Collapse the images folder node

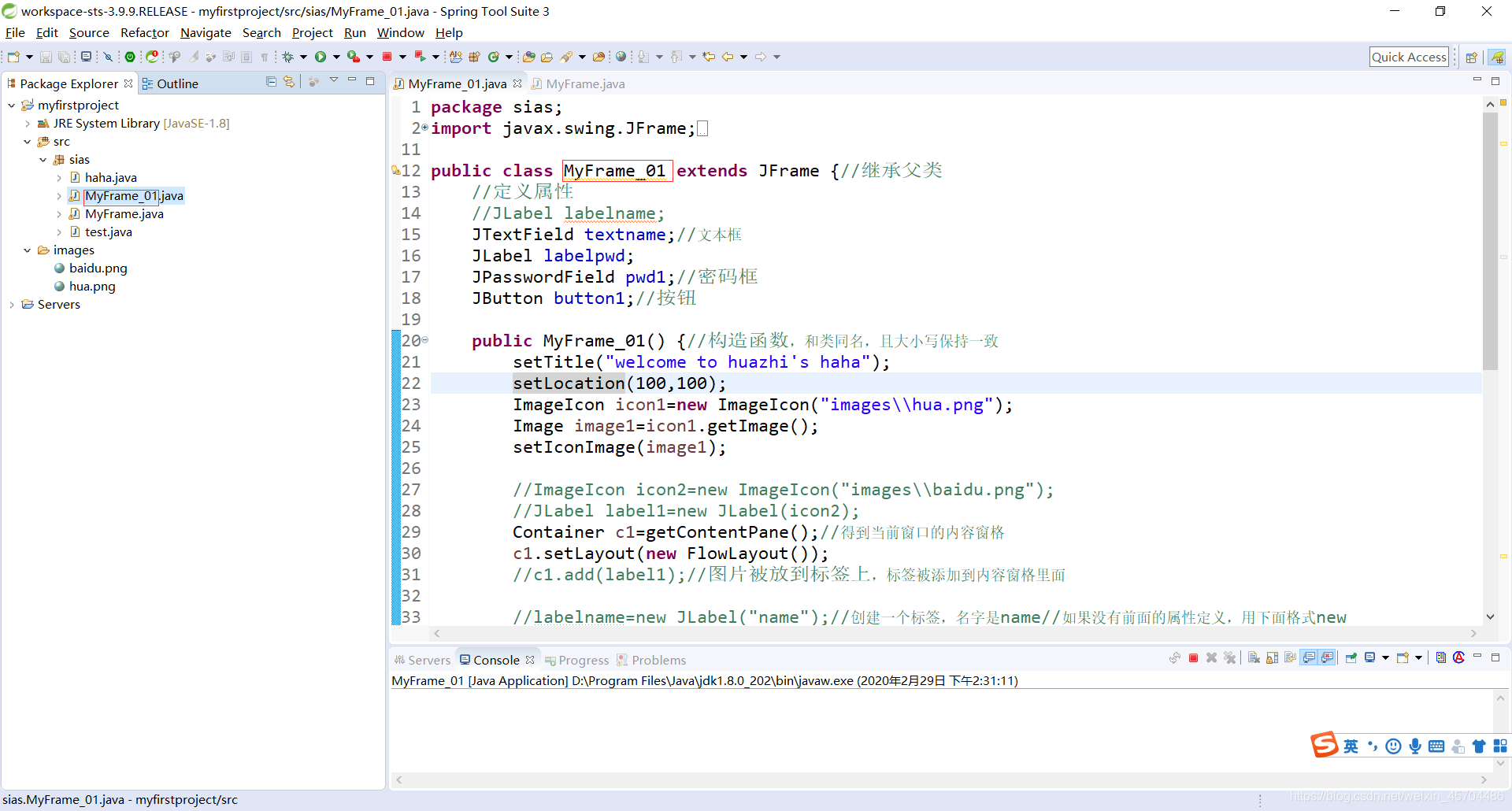pyautogui.click(x=28, y=250)
